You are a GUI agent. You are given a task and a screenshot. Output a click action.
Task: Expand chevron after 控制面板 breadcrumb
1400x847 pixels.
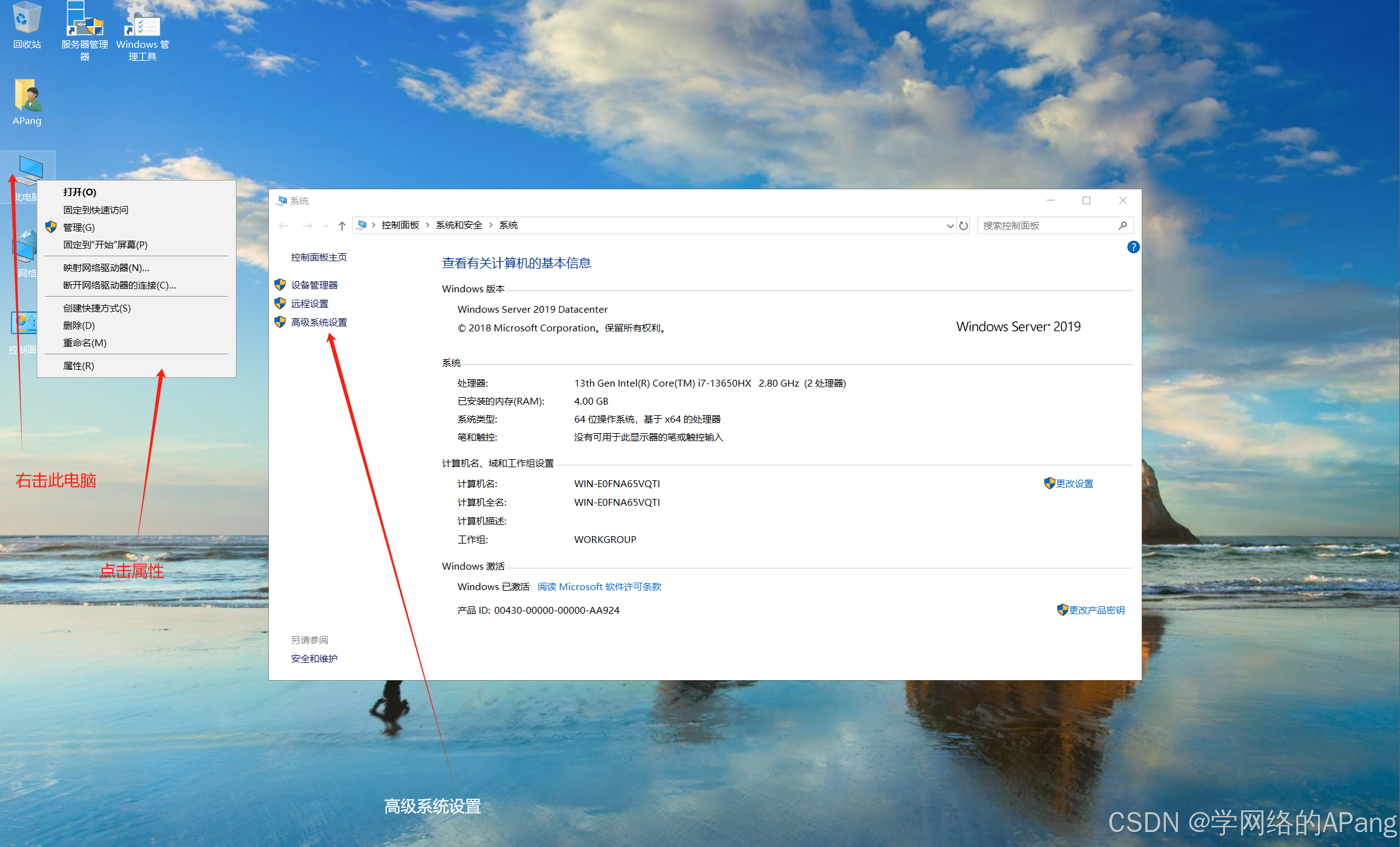[427, 225]
